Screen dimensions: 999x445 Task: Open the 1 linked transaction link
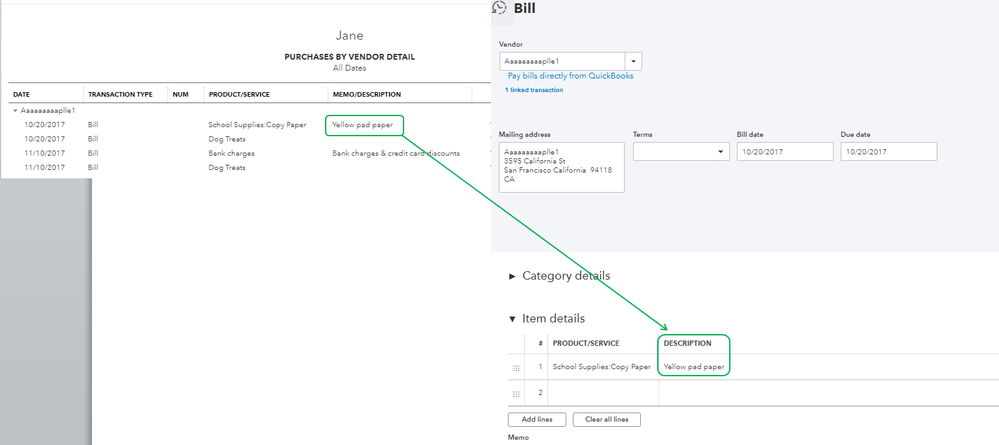533,90
